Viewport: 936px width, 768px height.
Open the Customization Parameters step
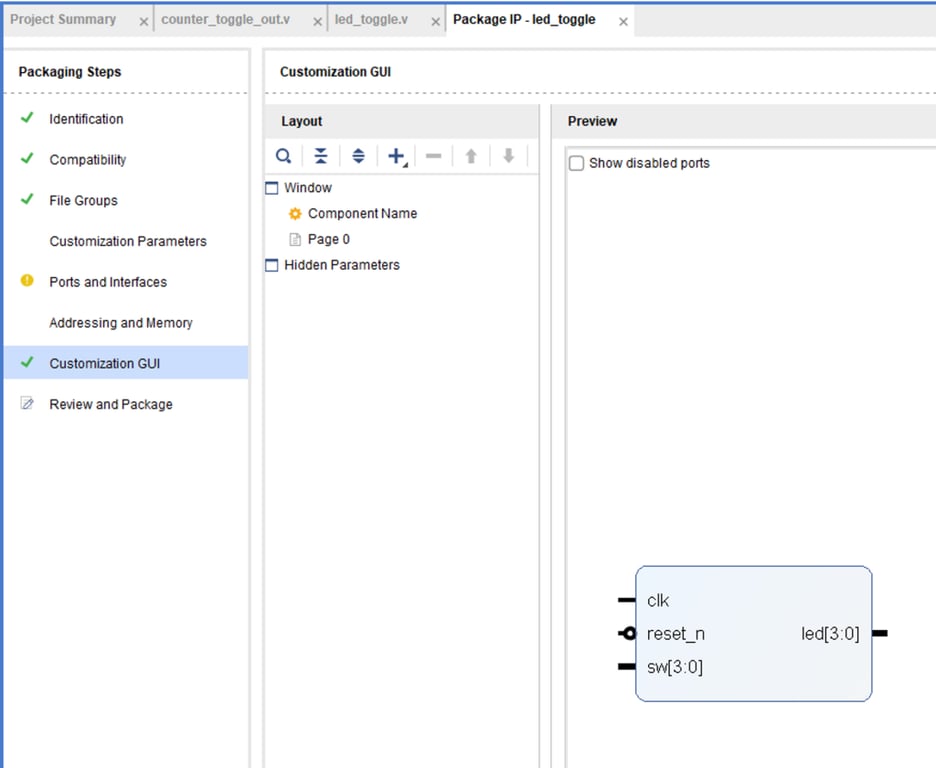coord(128,241)
